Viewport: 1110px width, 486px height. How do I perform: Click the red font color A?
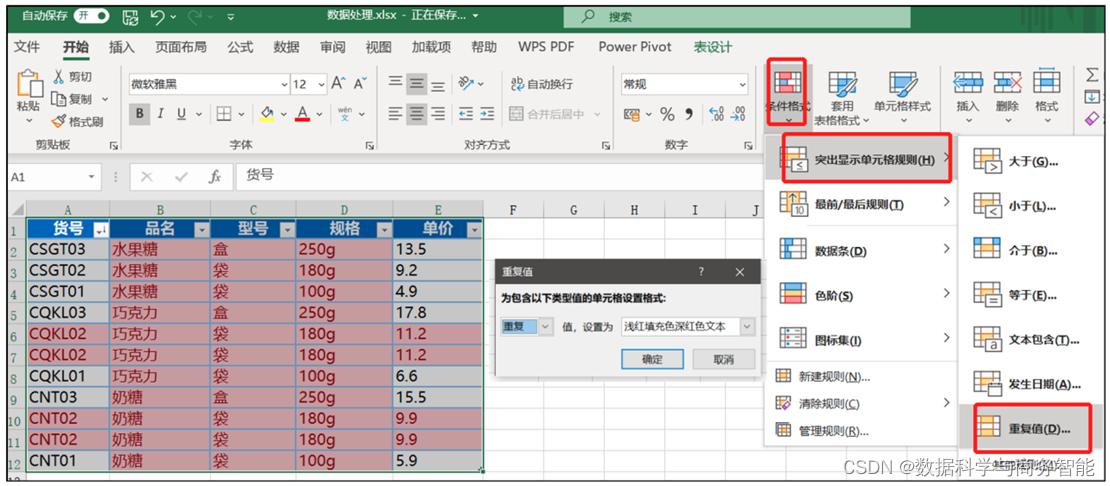(303, 113)
